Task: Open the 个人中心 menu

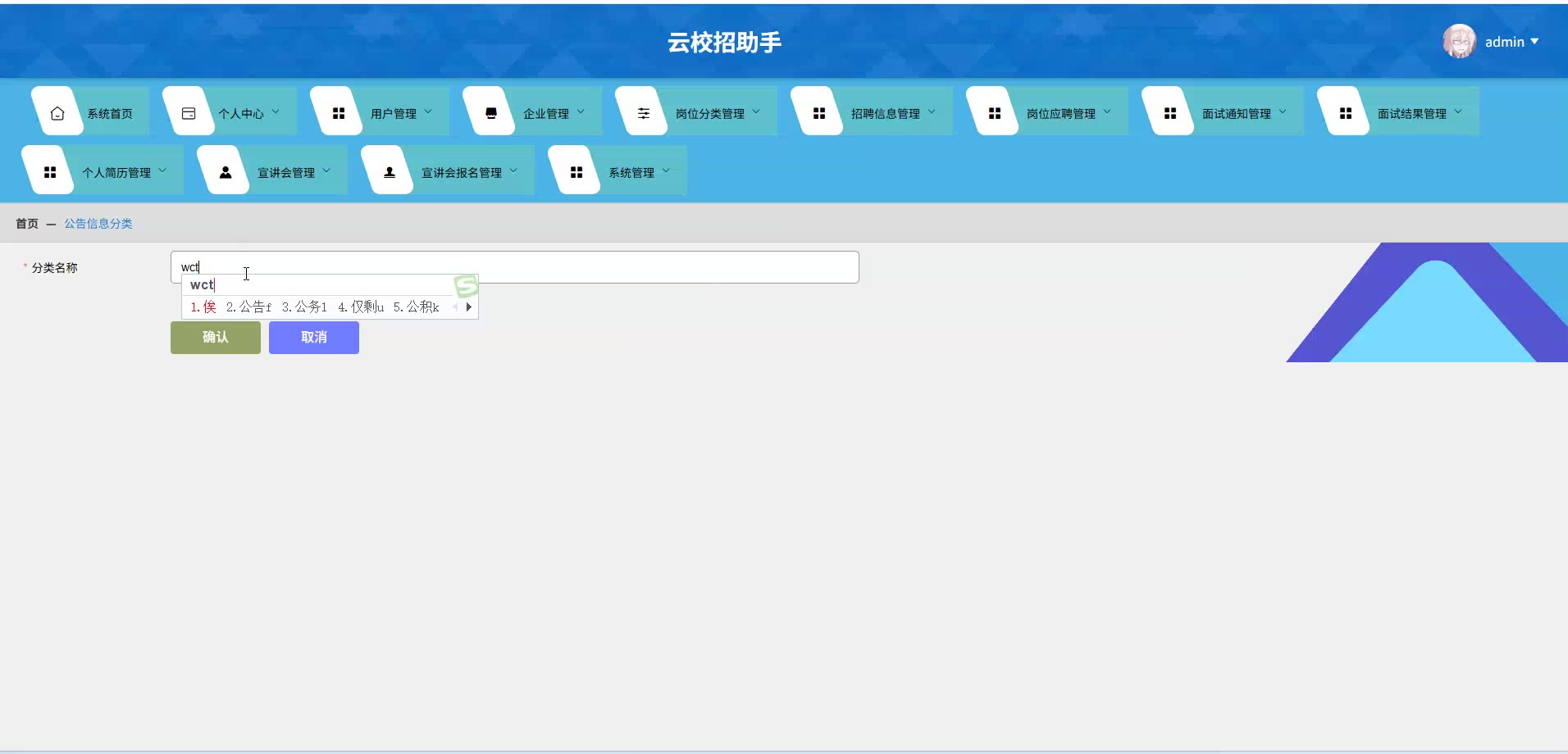Action: (x=230, y=111)
